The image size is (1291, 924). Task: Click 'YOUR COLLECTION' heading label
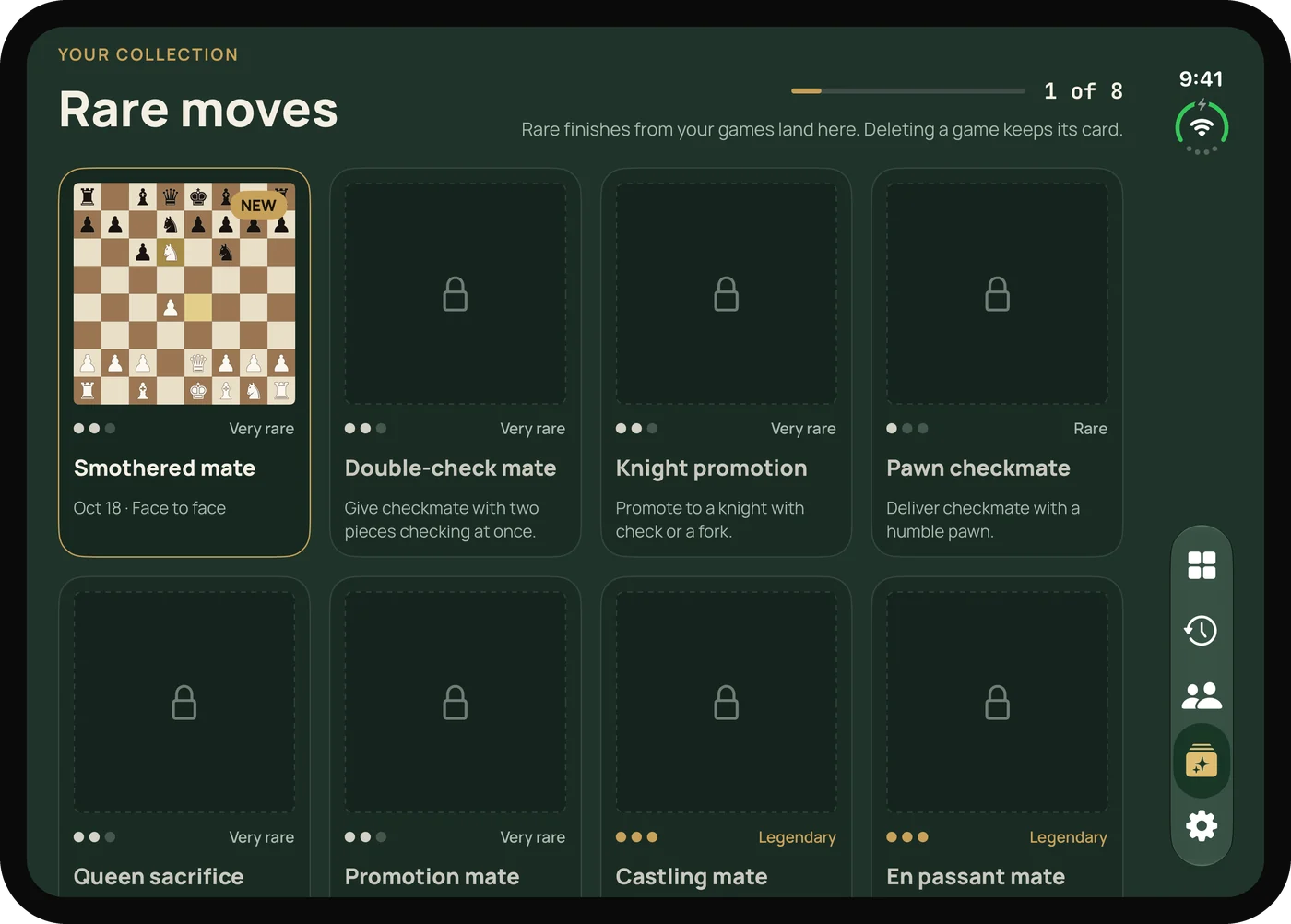point(148,54)
